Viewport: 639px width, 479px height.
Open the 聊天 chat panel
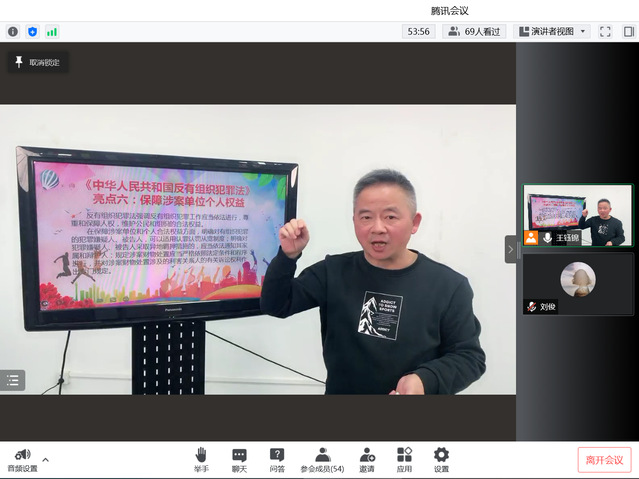(239, 460)
